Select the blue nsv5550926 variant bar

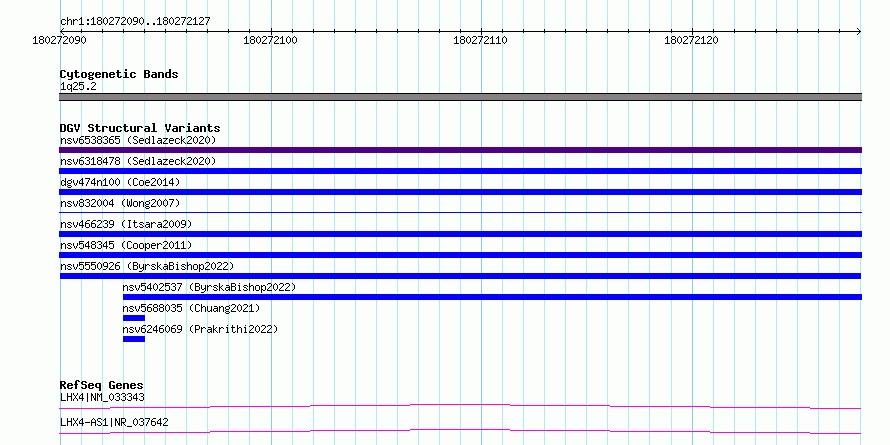pos(461,276)
